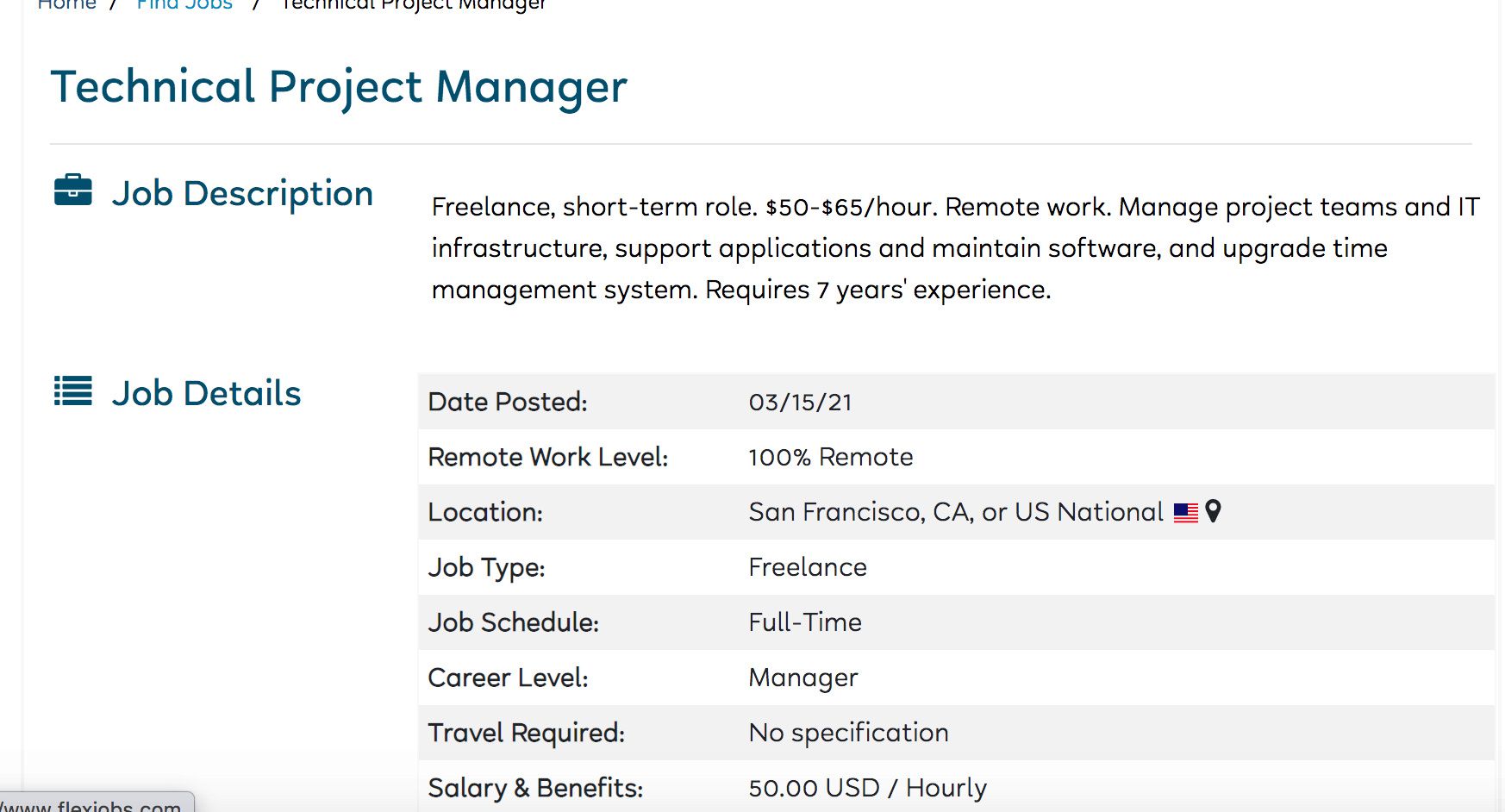This screenshot has width=1505, height=812.
Task: Click the briefcase icon beside Job Description
Action: click(x=73, y=190)
